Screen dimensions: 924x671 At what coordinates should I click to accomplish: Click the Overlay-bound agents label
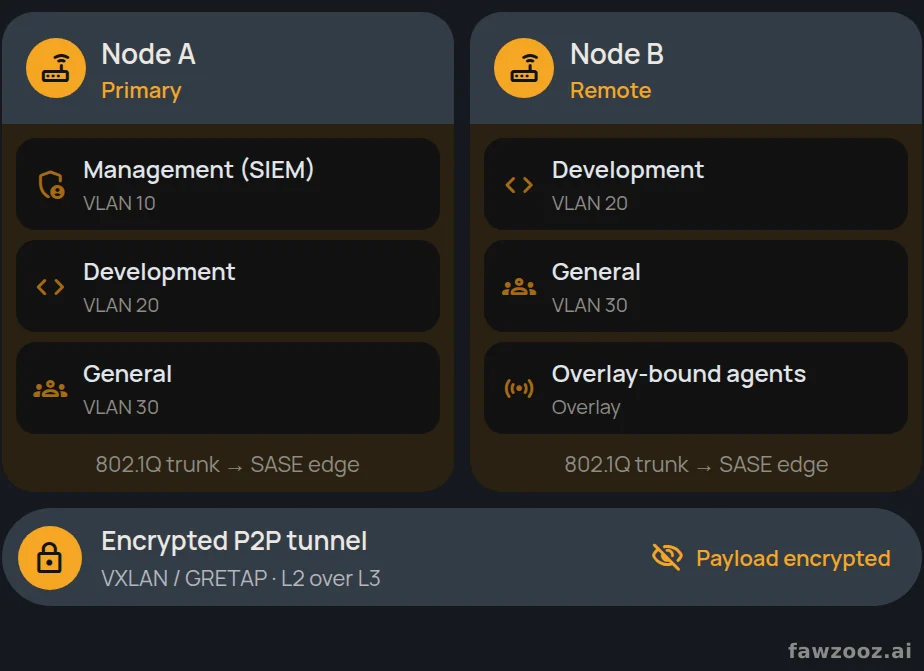[x=679, y=375]
